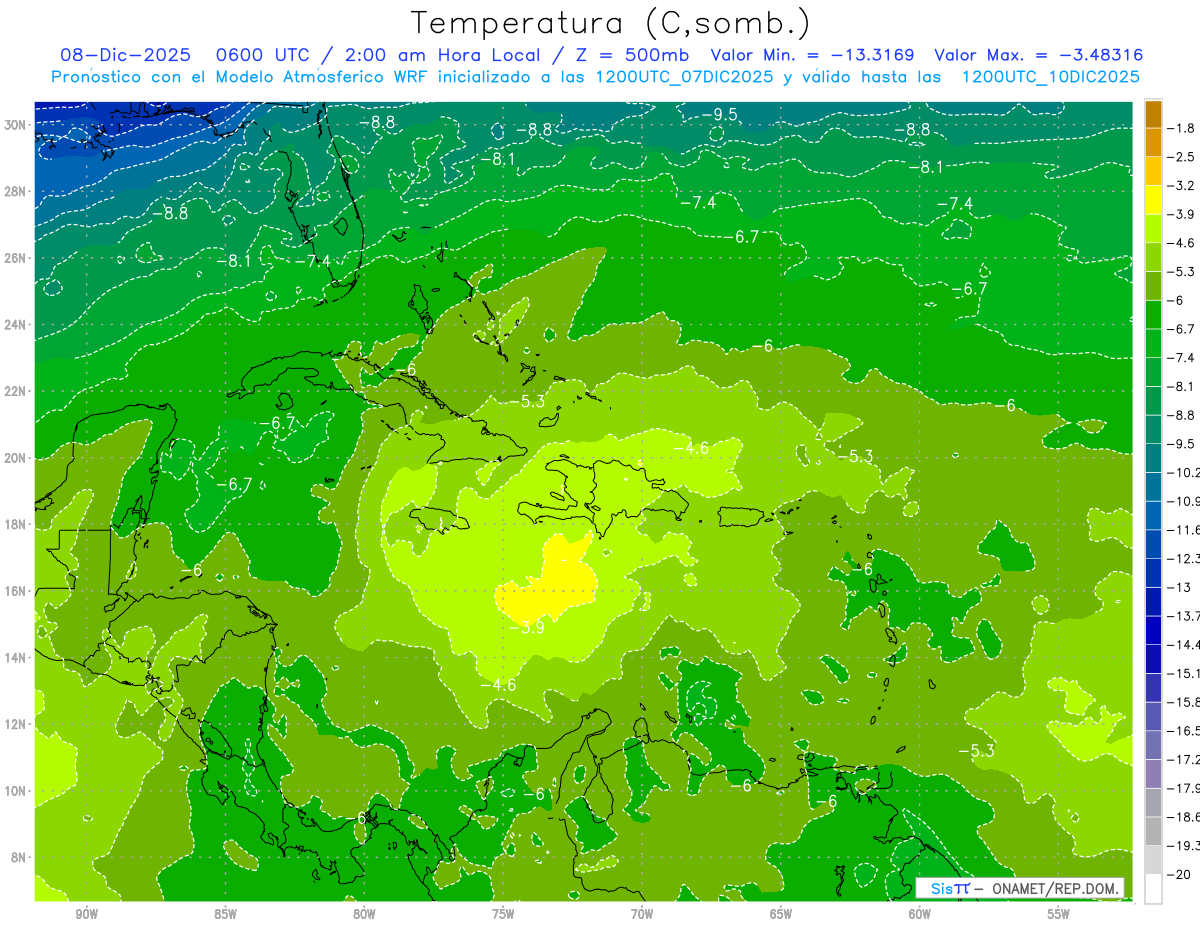This screenshot has width=1200, height=927.
Task: Click the "1200UTC_10DIC2025" valid-until timestamp
Action: click(x=1049, y=77)
